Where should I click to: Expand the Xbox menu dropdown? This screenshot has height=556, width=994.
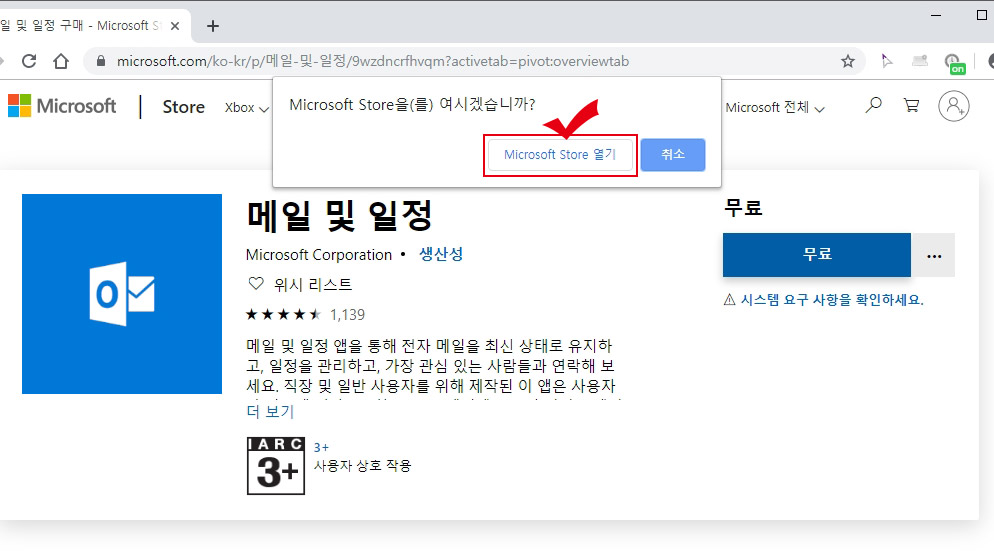coord(247,108)
